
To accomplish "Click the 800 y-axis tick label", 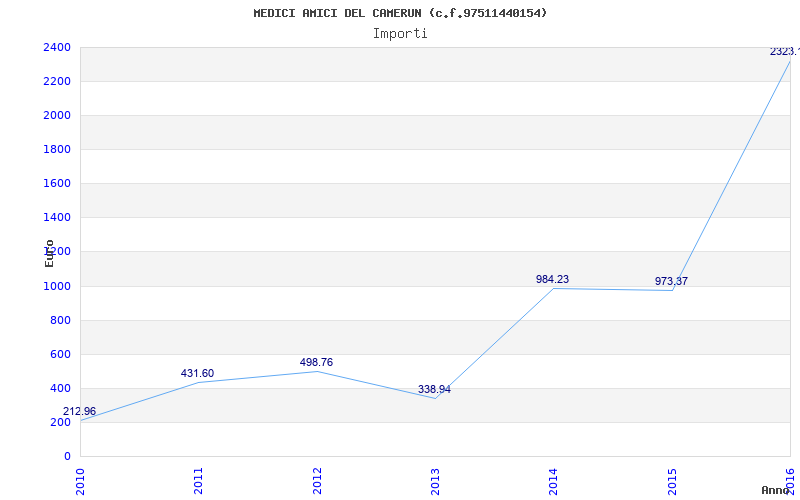I will click(60, 320).
